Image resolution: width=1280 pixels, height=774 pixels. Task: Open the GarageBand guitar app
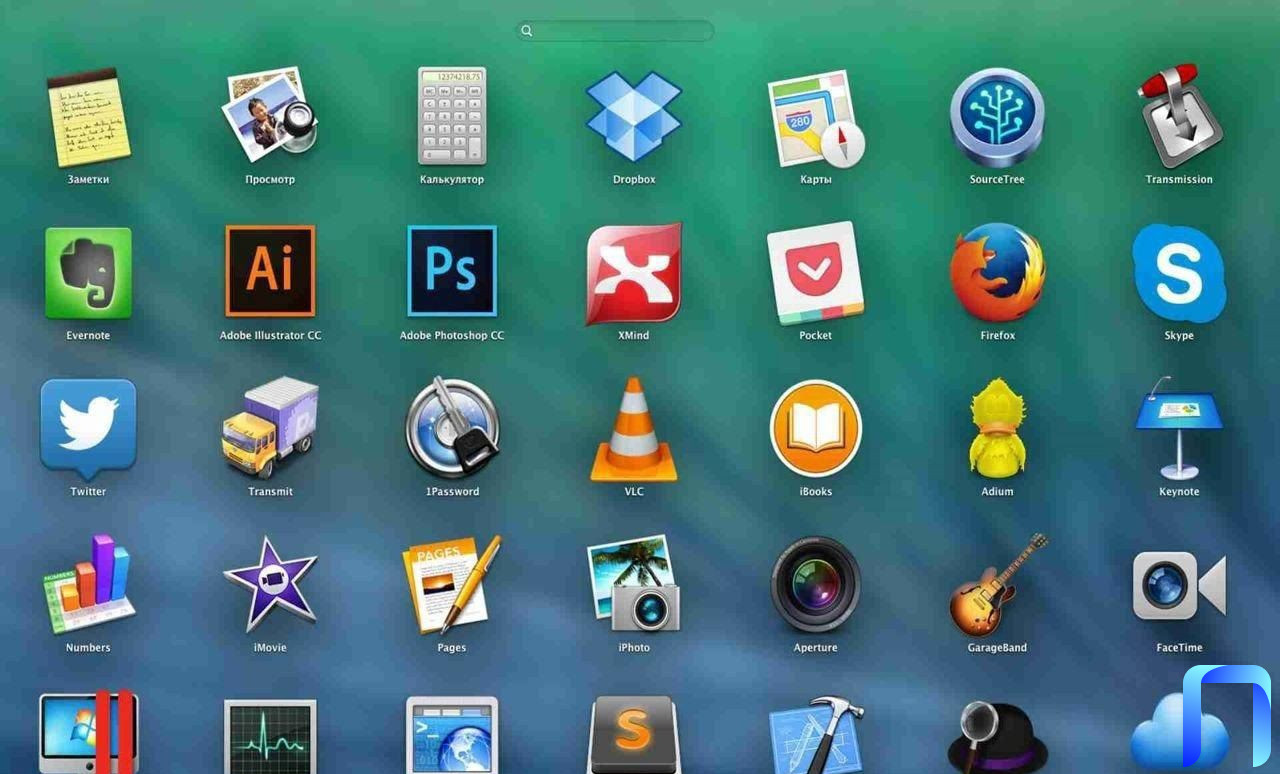tap(997, 585)
